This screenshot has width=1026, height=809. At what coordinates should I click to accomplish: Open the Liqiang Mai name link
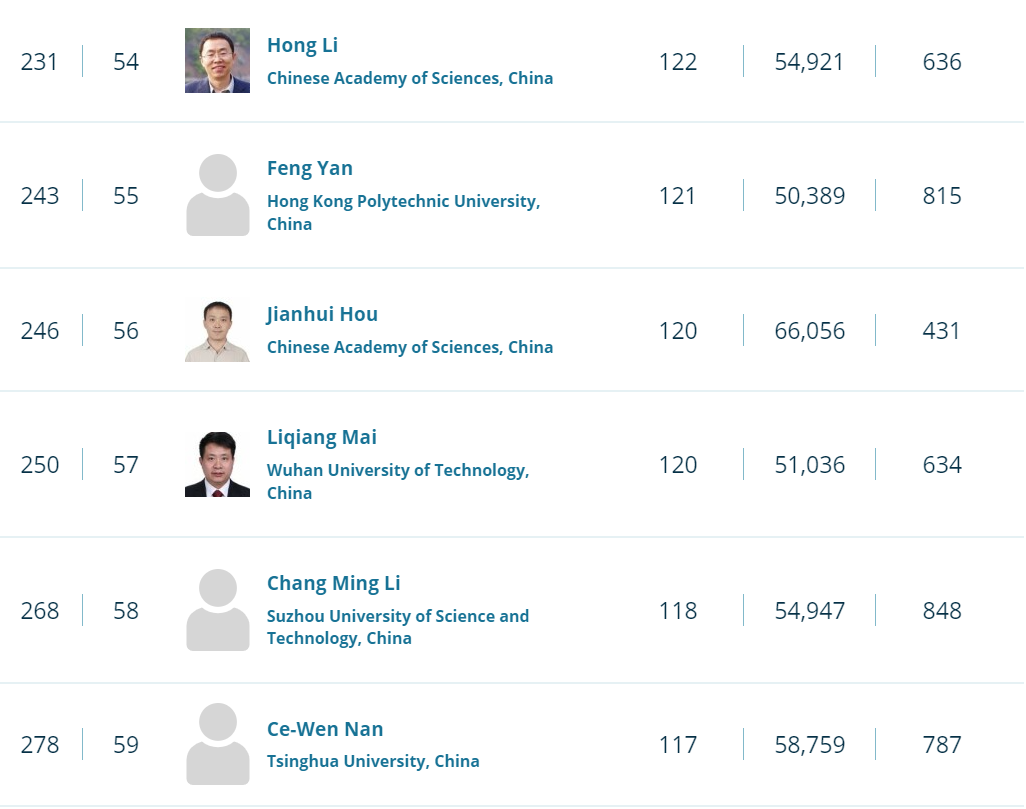tap(322, 437)
